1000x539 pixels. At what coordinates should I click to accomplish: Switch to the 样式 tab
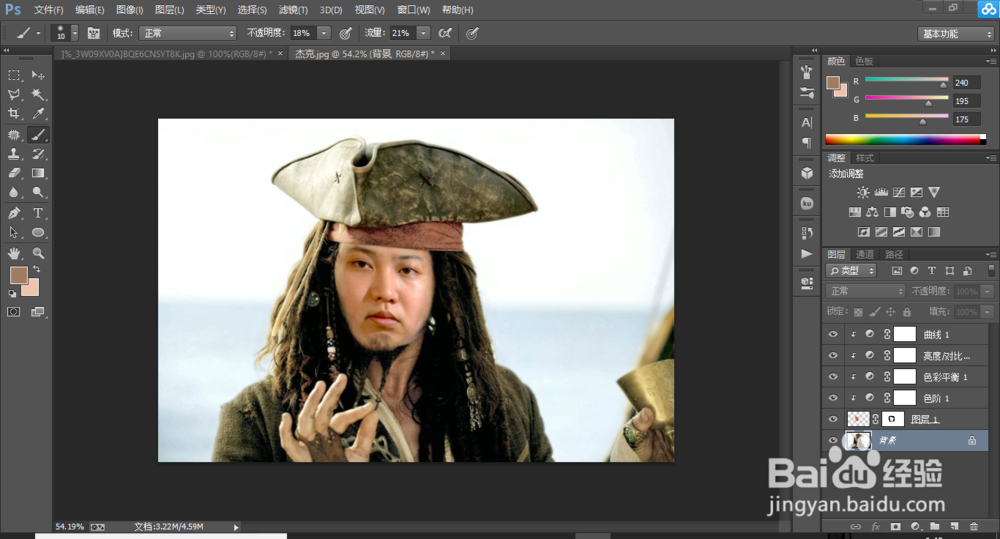click(864, 158)
